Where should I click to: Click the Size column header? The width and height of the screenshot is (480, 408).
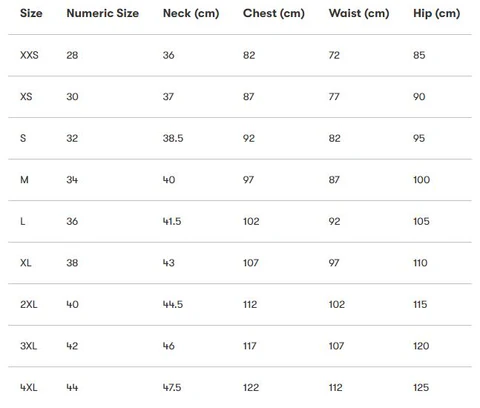click(31, 13)
